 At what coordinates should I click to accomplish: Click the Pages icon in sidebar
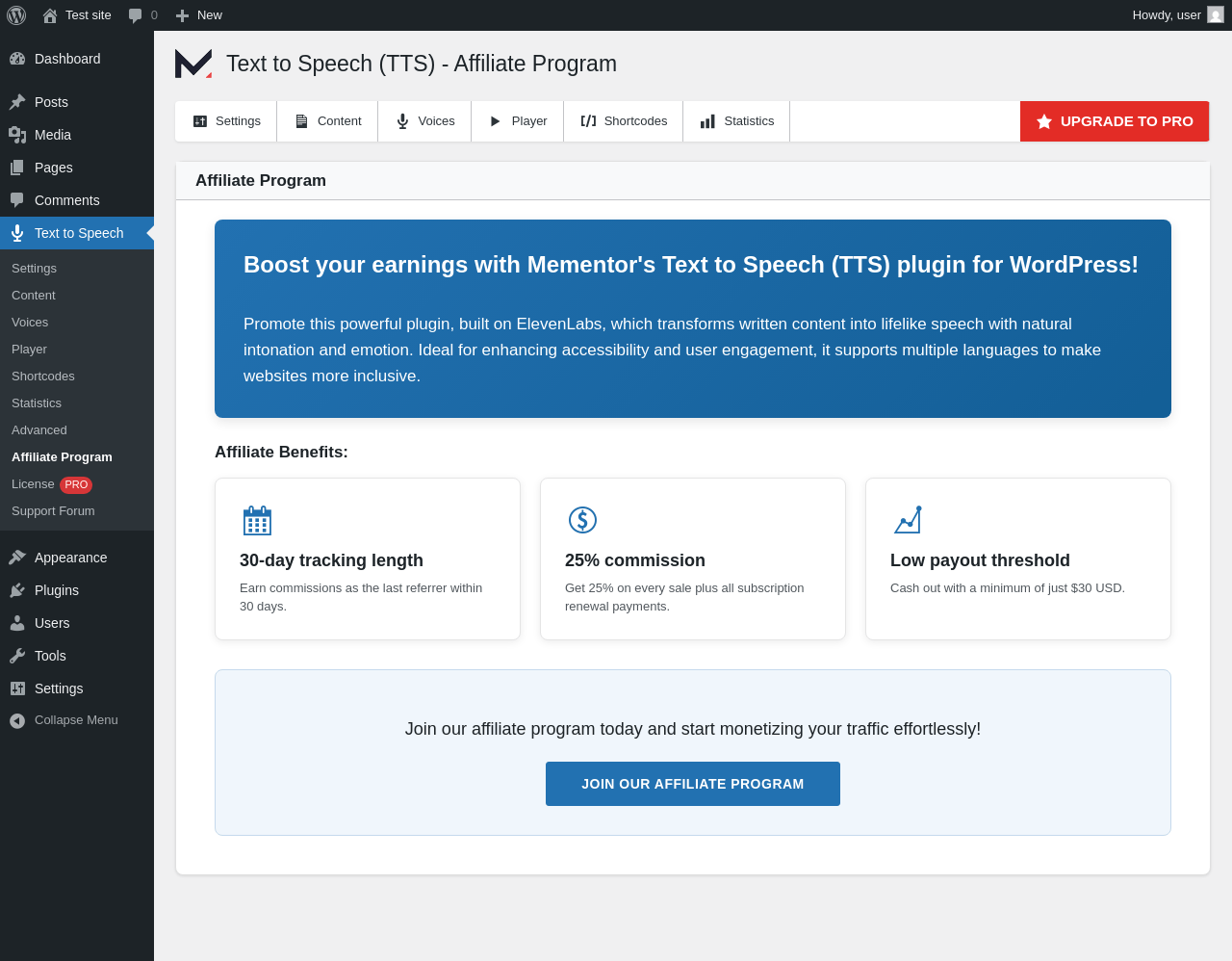[x=17, y=168]
